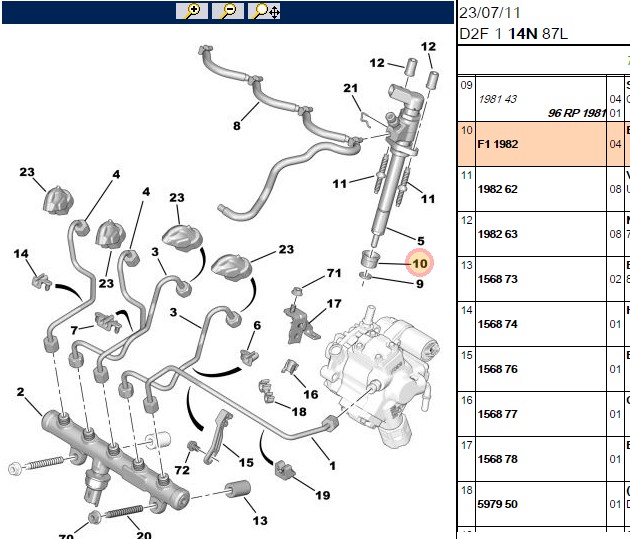630x539 pixels.
Task: Select table row index 14
Action: [466, 310]
